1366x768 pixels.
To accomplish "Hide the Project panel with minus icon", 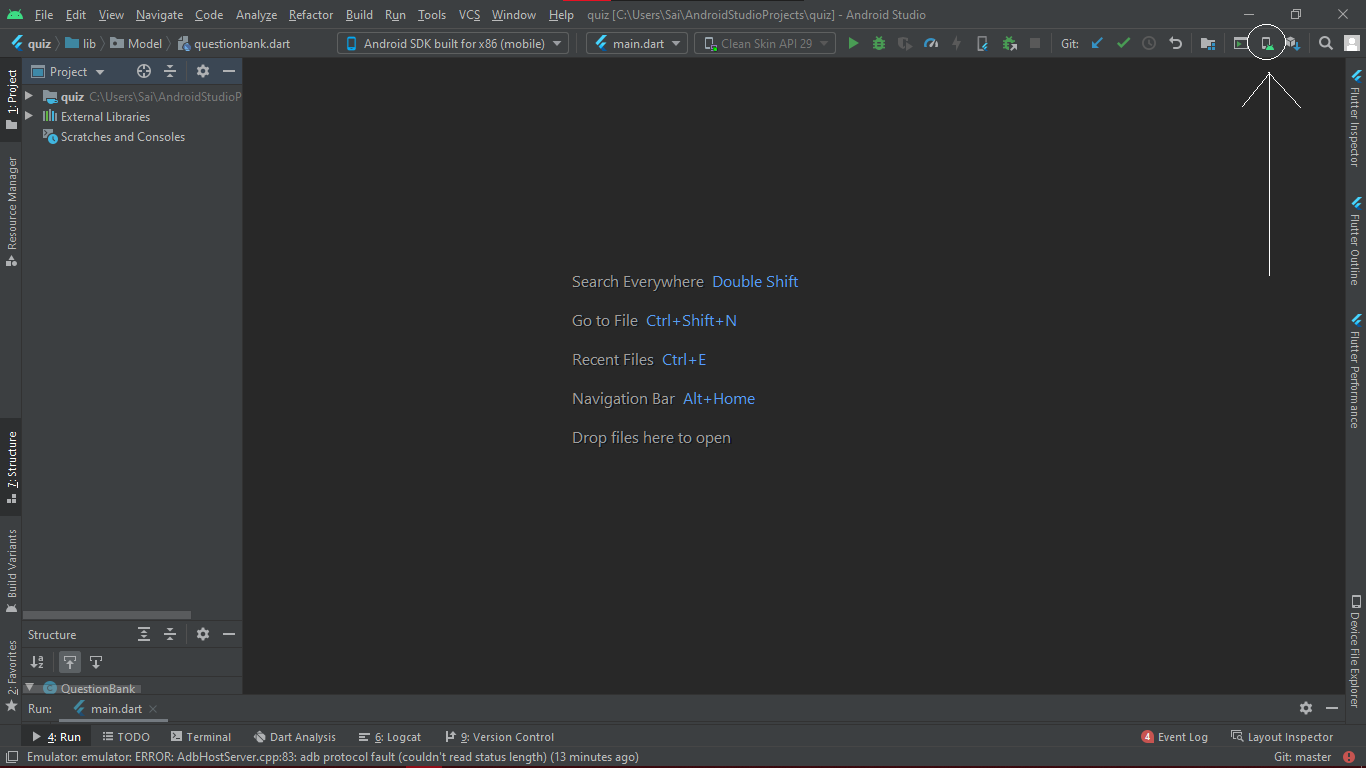I will coord(229,71).
